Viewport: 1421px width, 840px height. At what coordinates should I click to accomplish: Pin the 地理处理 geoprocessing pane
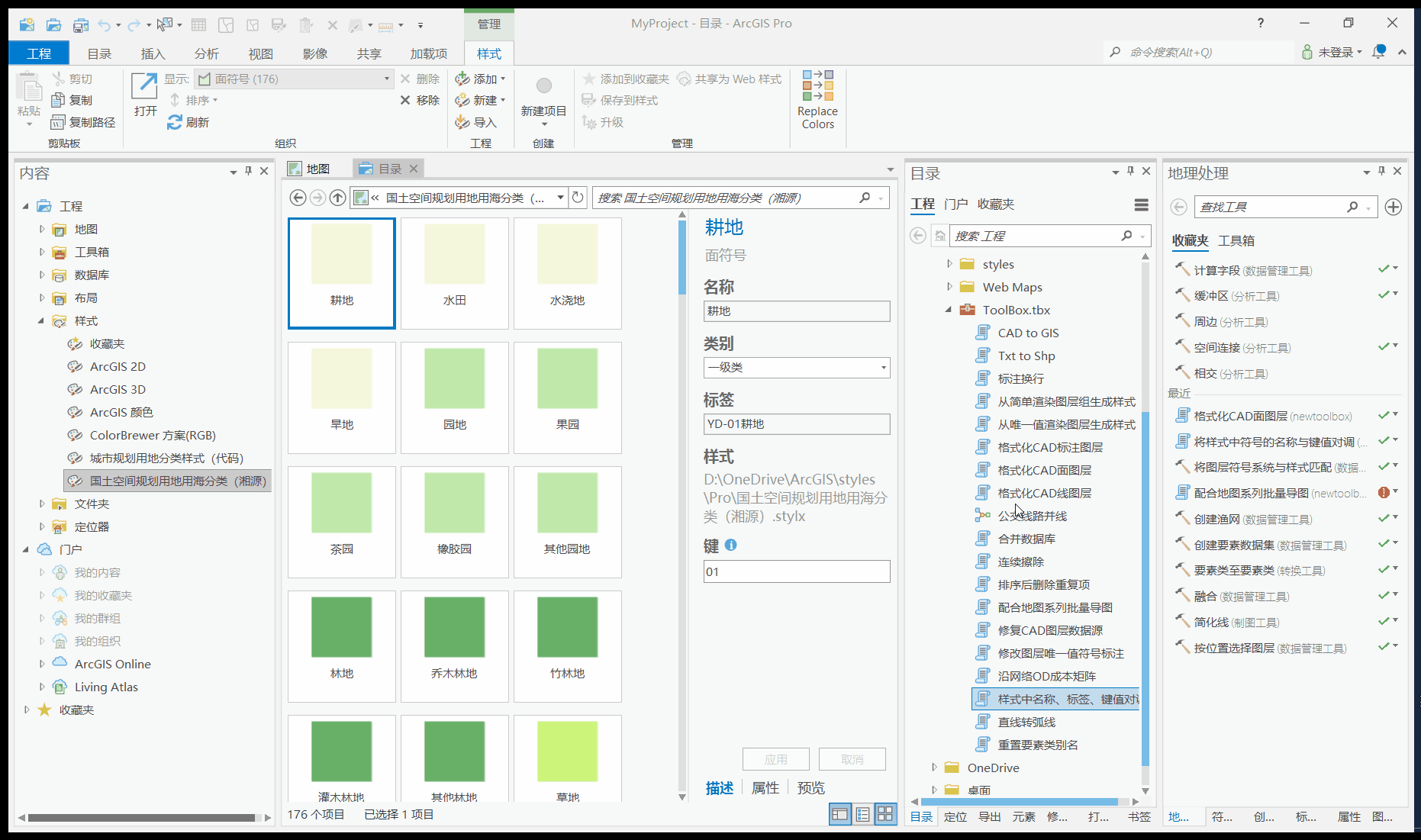point(1381,172)
